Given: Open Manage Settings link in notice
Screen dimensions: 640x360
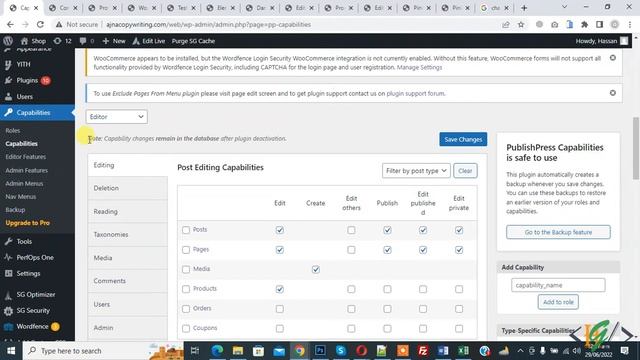Looking at the screenshot, I should click(x=419, y=67).
